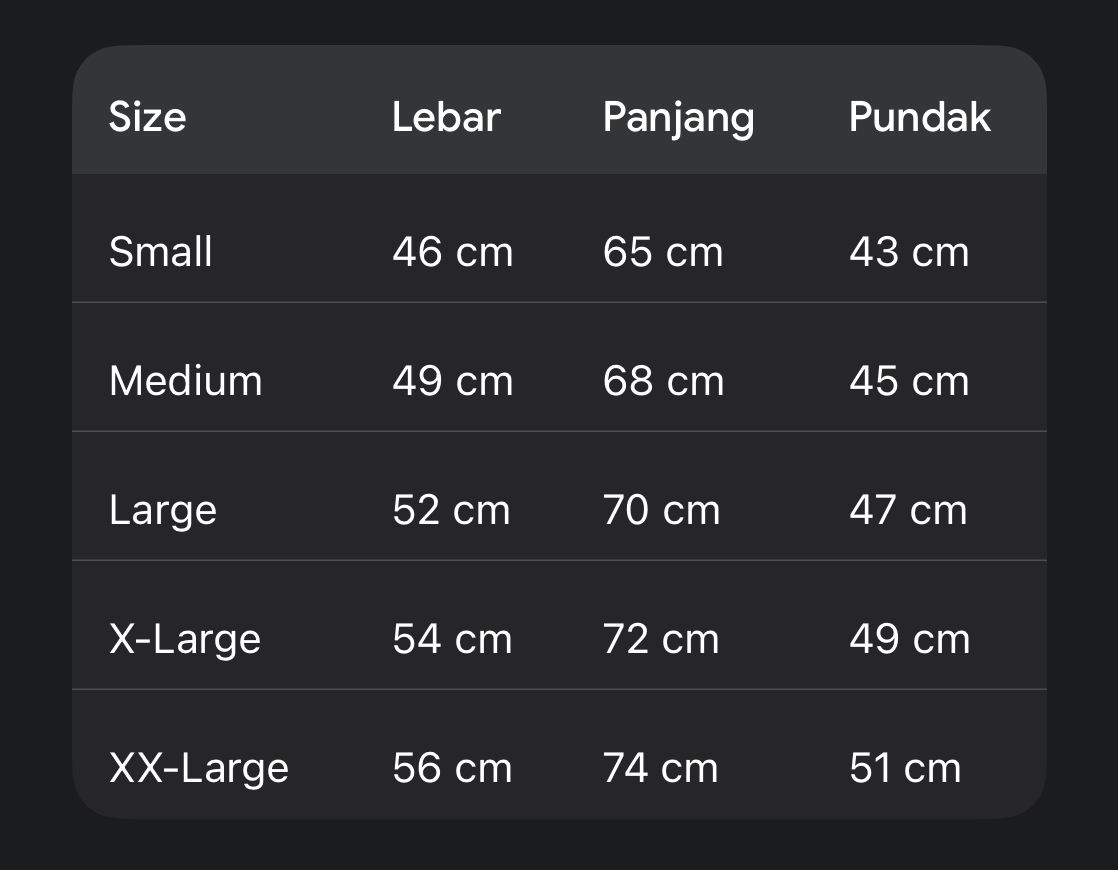Screen dimensions: 1118x870
Task: Select the XX-Large size row label
Action: [198, 768]
